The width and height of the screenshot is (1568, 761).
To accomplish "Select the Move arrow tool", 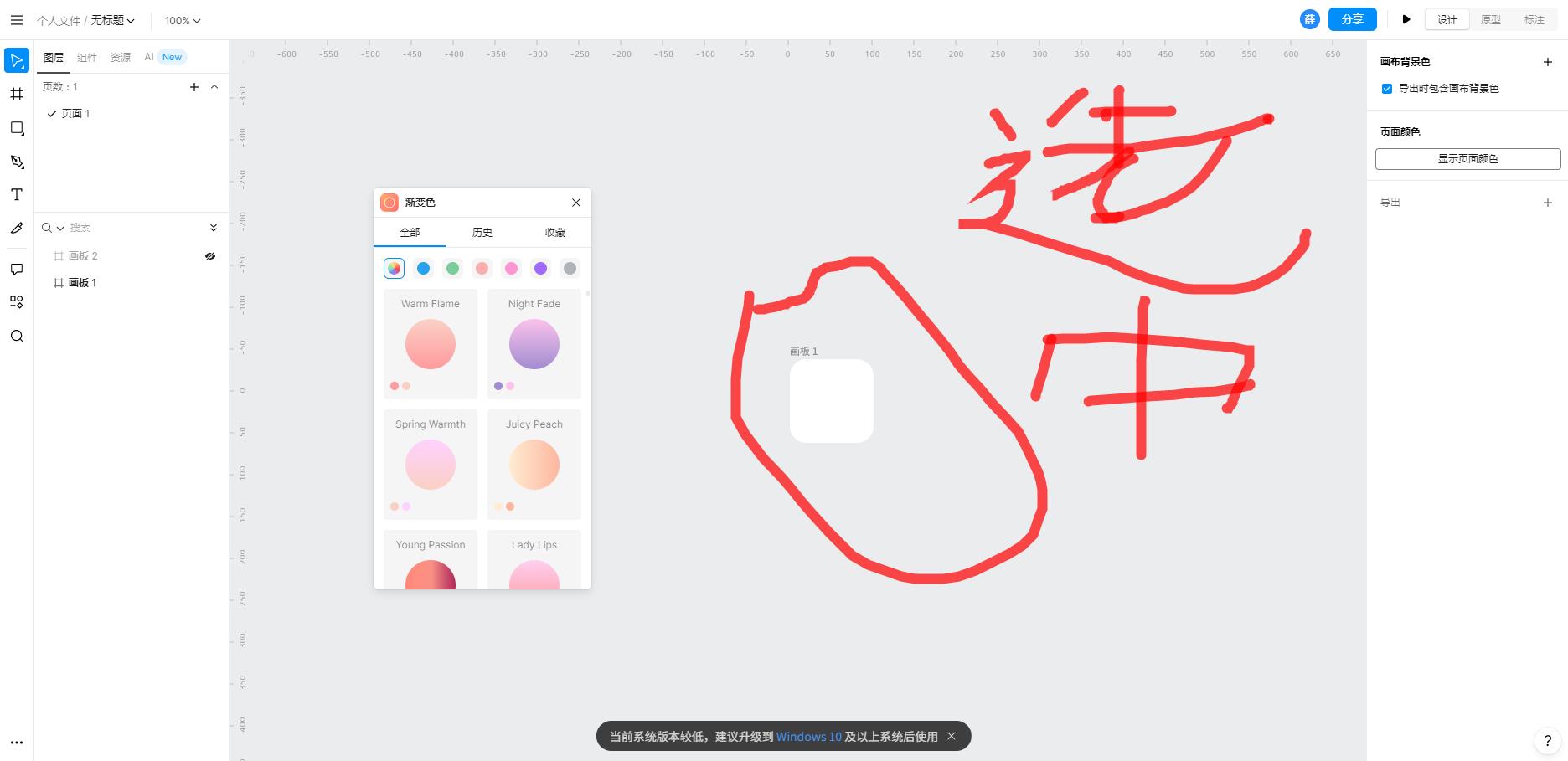I will pyautogui.click(x=17, y=60).
